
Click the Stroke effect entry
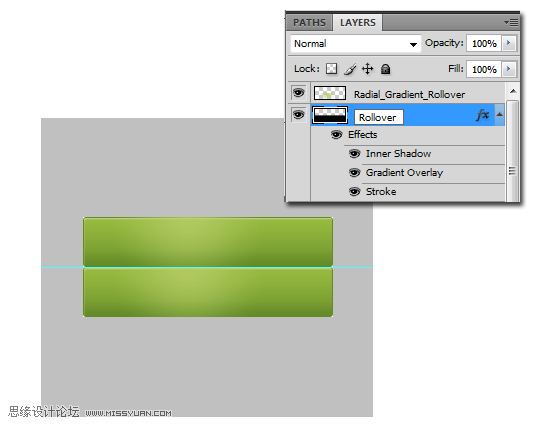tap(381, 192)
